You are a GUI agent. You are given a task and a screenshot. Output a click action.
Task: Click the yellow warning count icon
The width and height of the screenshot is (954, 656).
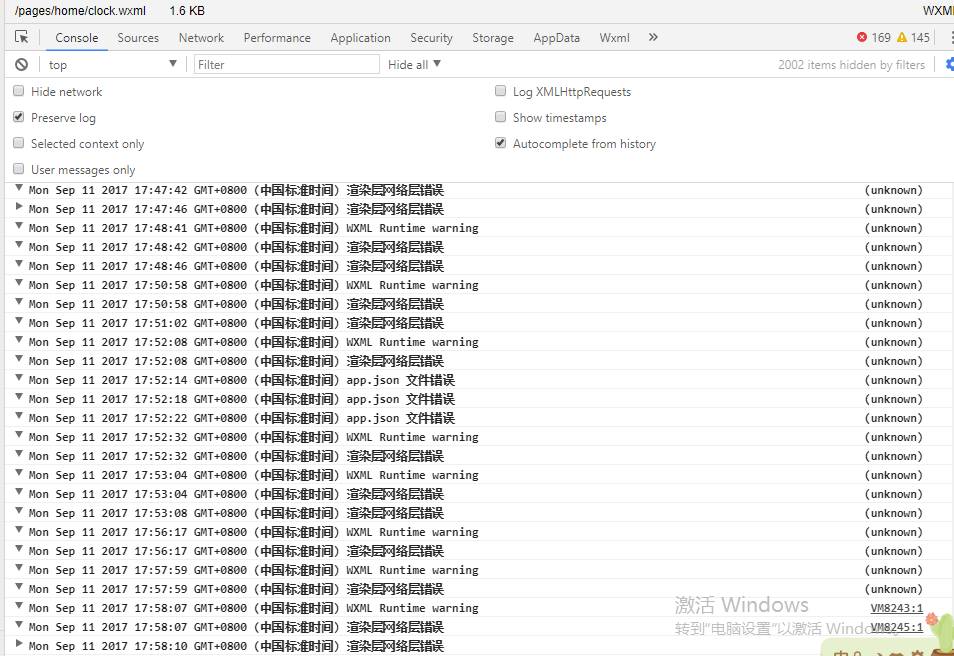click(902, 37)
